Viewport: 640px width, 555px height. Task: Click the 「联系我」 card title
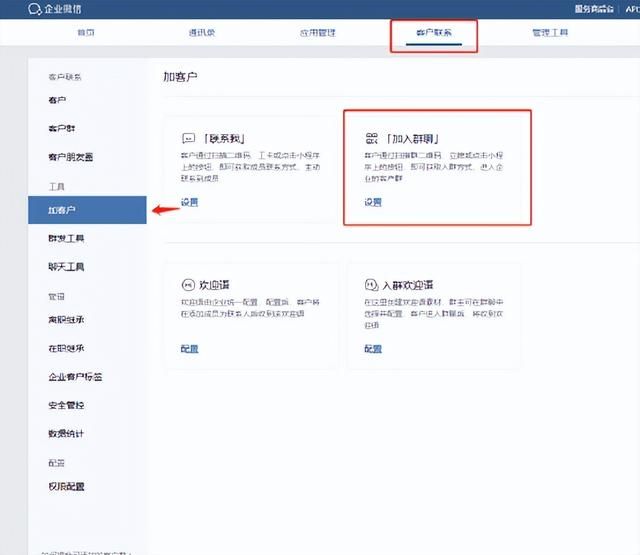tap(224, 139)
